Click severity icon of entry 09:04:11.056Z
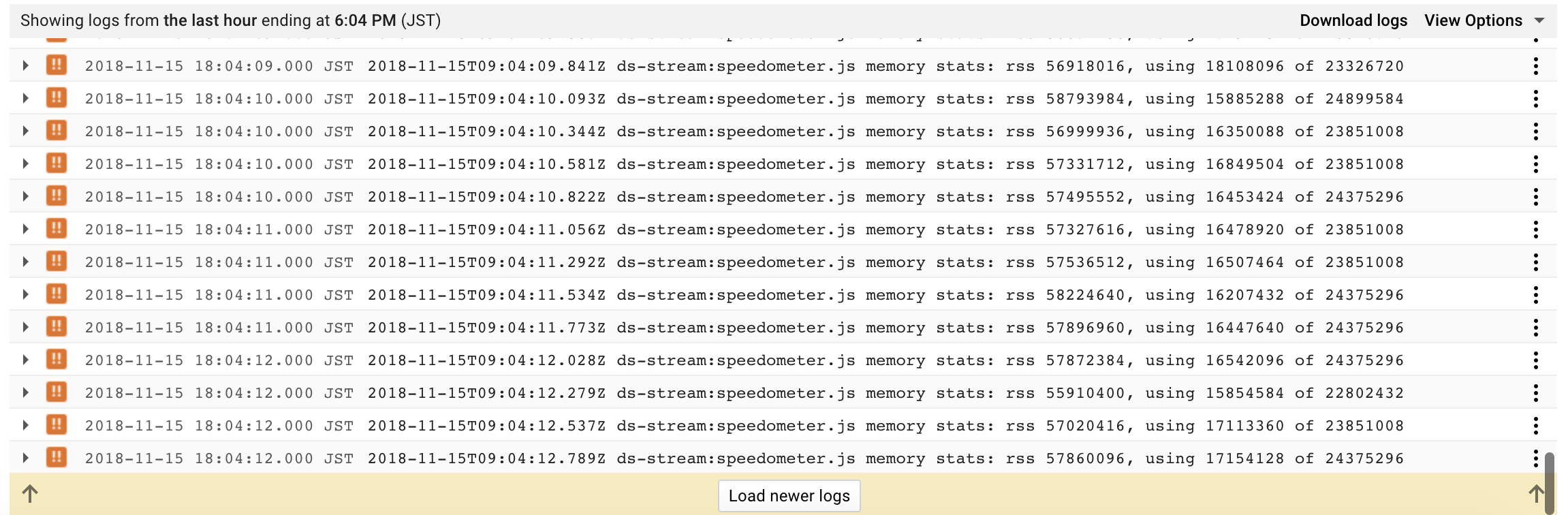 pos(57,228)
